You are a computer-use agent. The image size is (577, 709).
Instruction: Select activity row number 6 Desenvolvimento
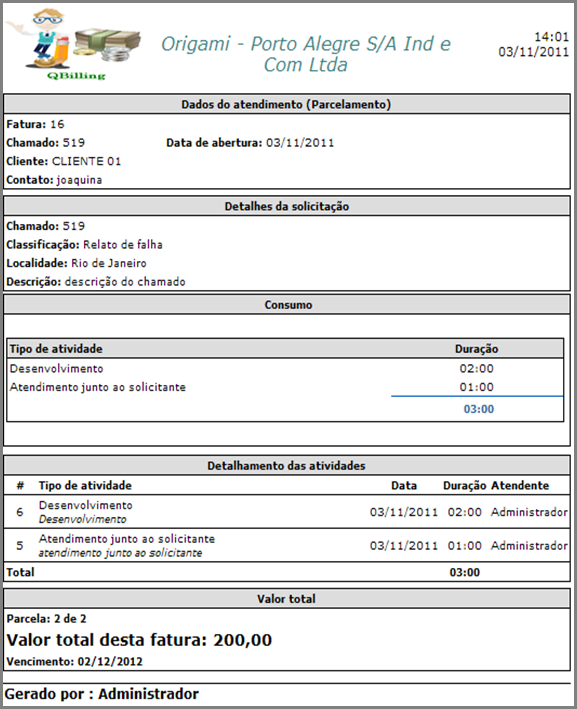pos(287,512)
